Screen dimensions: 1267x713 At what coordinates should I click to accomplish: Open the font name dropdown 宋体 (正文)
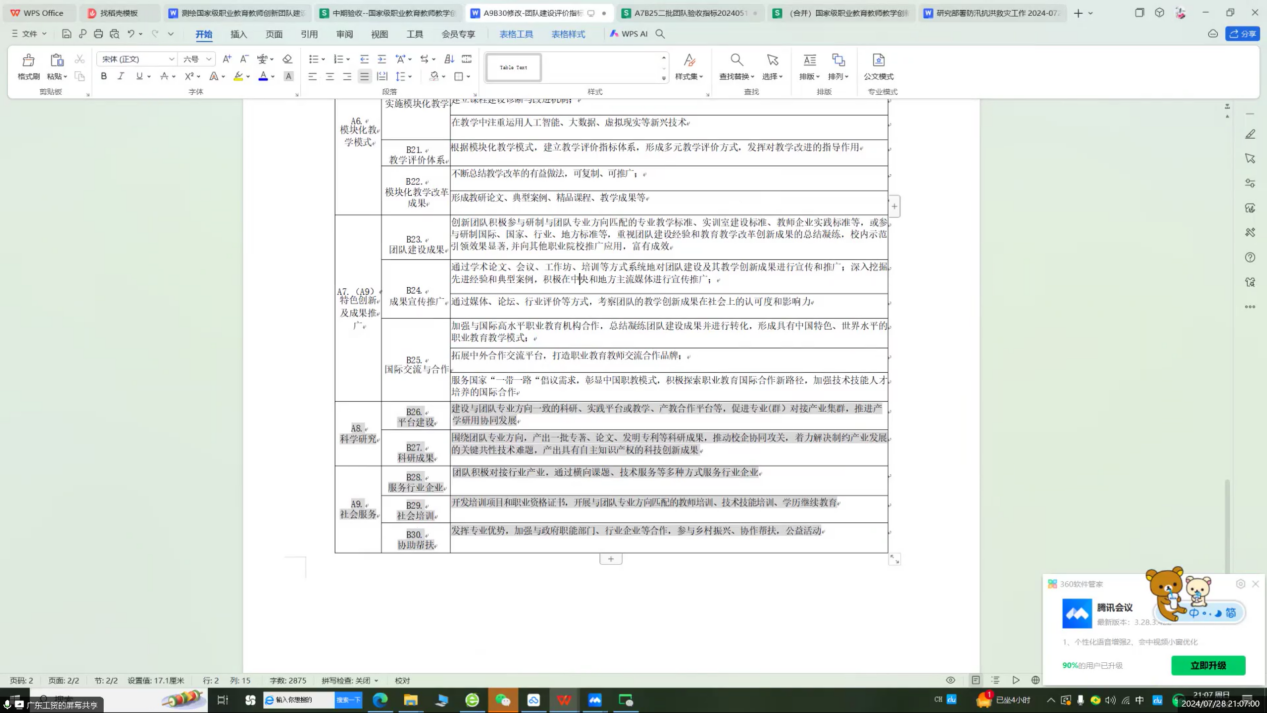tap(137, 59)
